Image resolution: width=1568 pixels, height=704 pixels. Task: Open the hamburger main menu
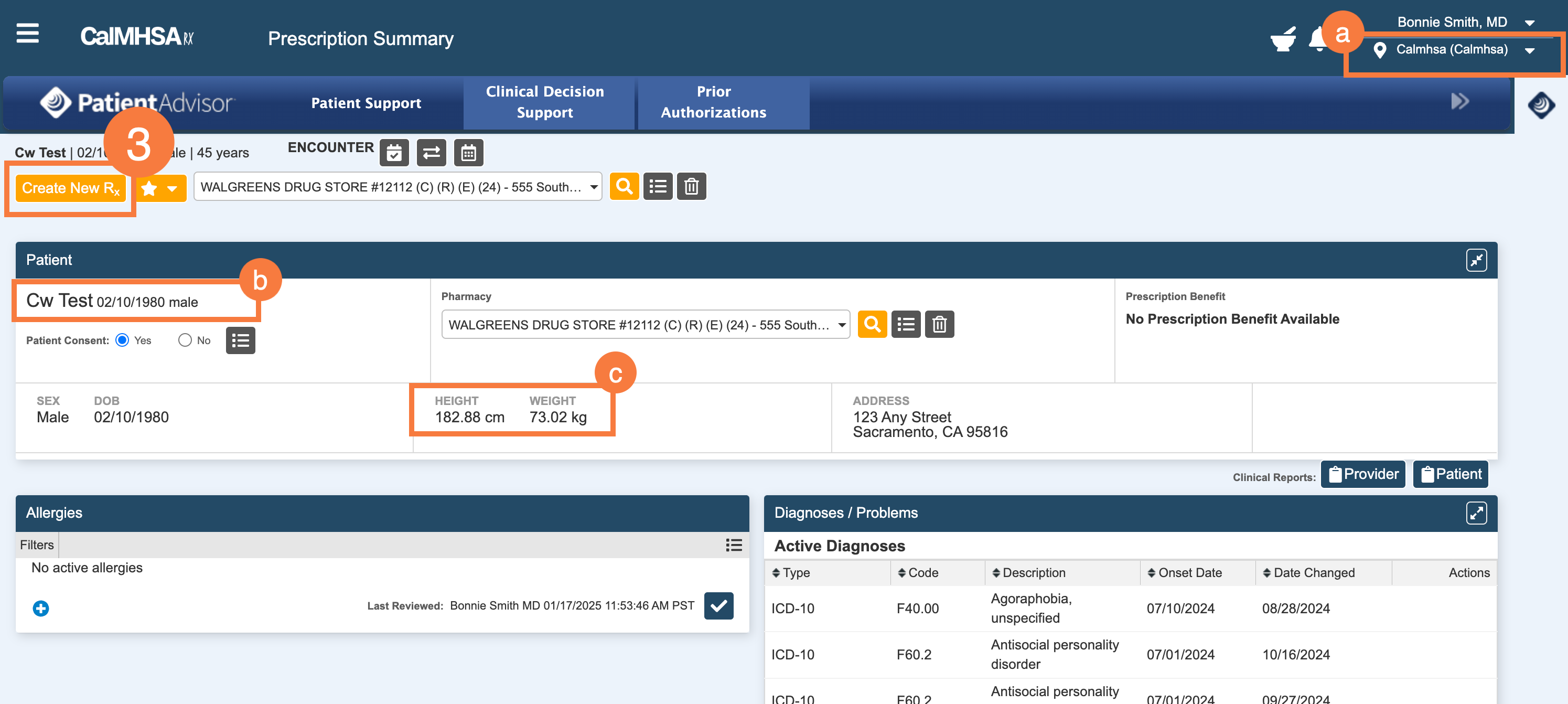(27, 34)
